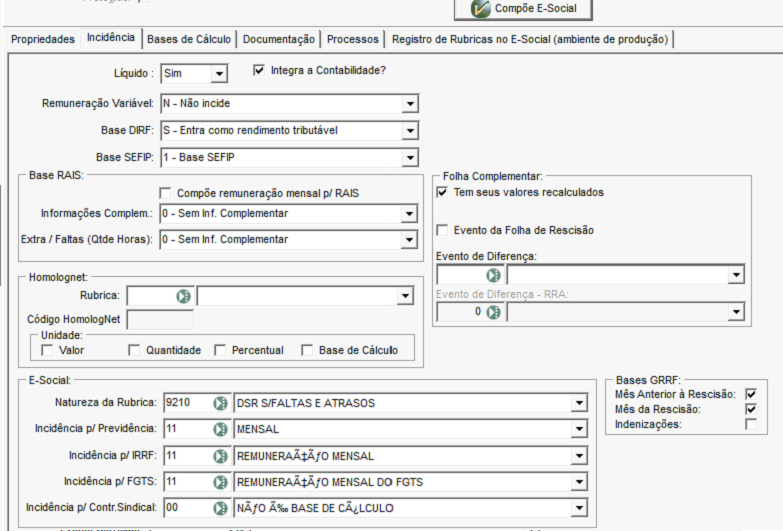This screenshot has width=783, height=531.
Task: Check the Percentual unit checkbox
Action: pyautogui.click(x=220, y=350)
